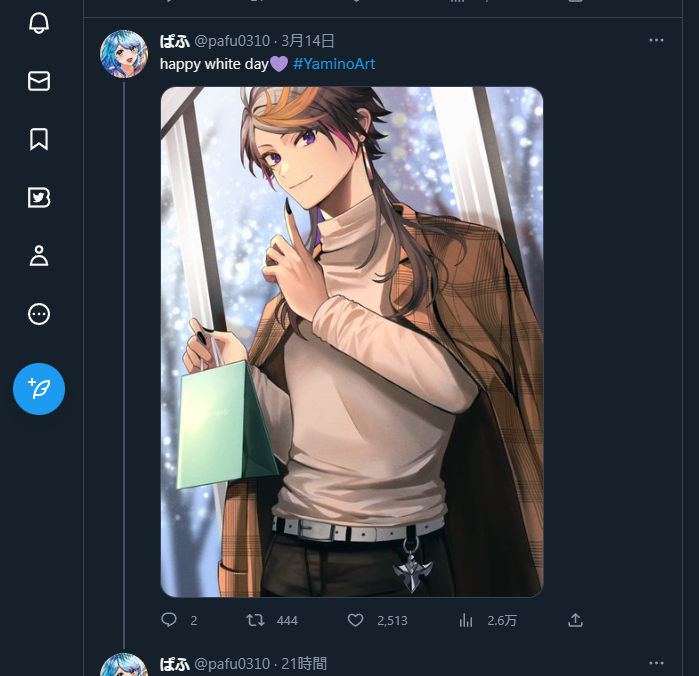This screenshot has width=699, height=676.
Task: Open Profile person icon in sidebar
Action: [39, 256]
